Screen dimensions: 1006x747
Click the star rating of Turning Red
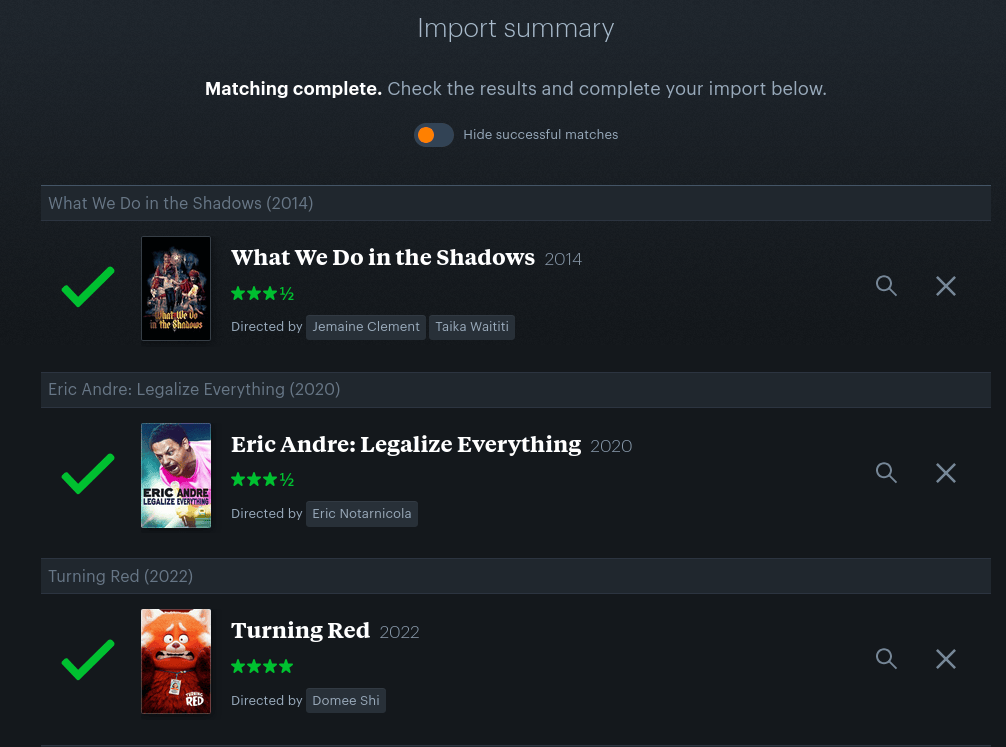262,666
